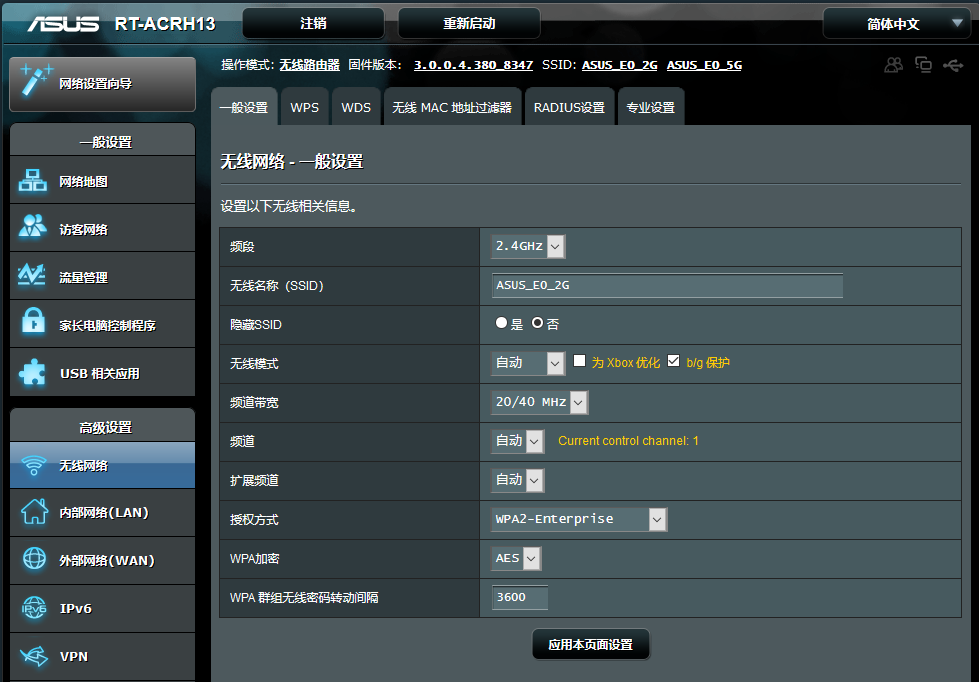This screenshot has width=979, height=682.
Task: Select 否 for hidden SSID
Action: (x=538, y=323)
